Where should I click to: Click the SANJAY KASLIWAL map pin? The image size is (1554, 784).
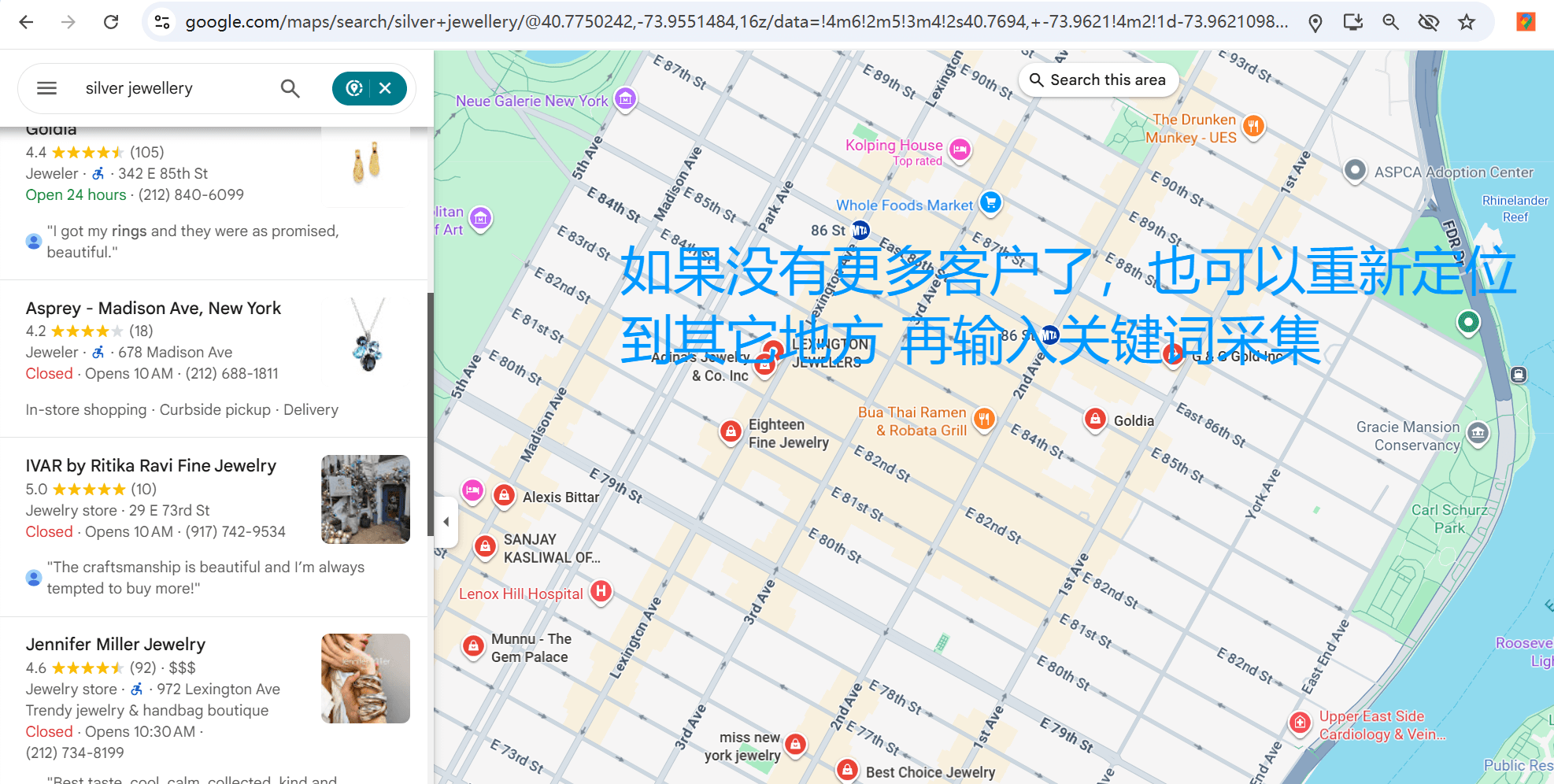point(486,545)
